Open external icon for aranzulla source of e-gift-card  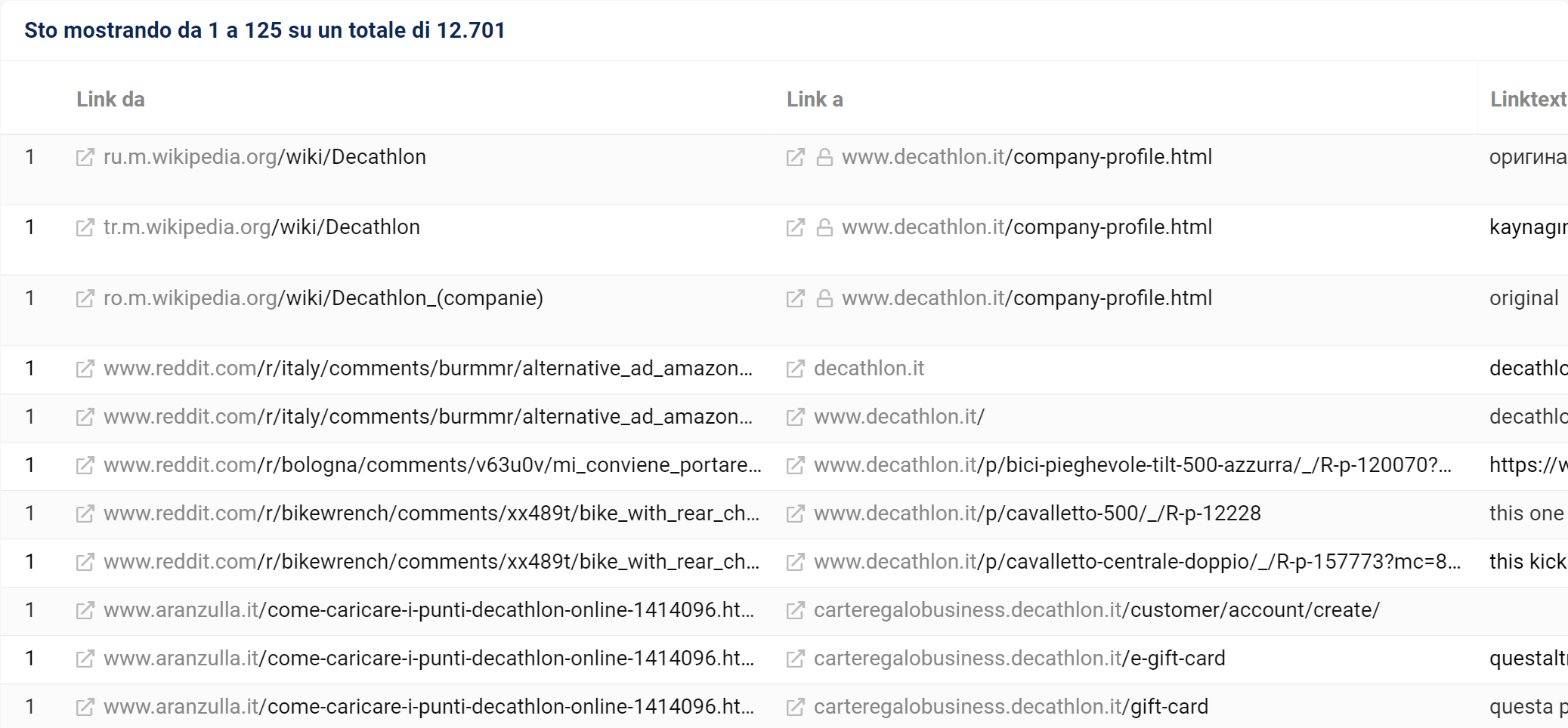click(85, 659)
